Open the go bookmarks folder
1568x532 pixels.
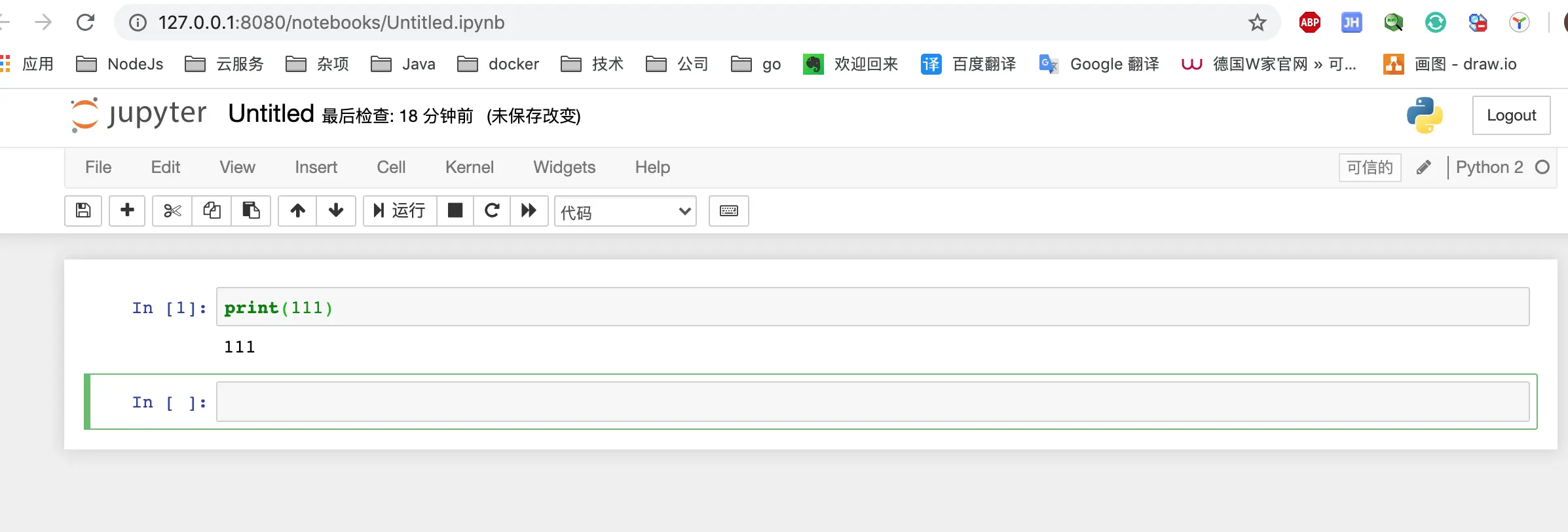click(756, 64)
